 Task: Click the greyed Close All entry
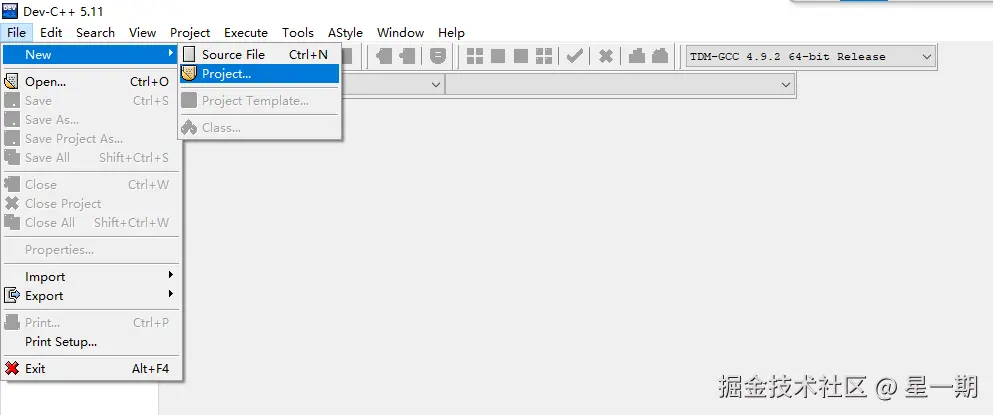point(92,222)
